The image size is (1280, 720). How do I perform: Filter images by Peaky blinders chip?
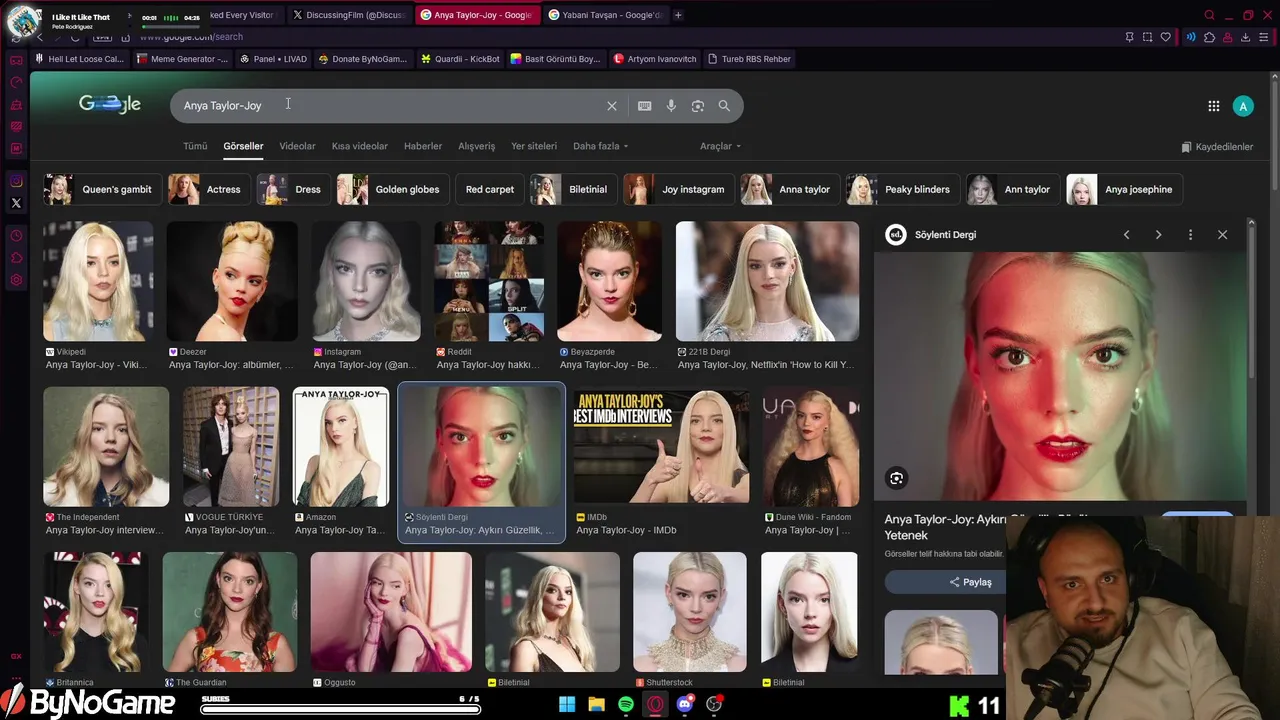pos(904,189)
